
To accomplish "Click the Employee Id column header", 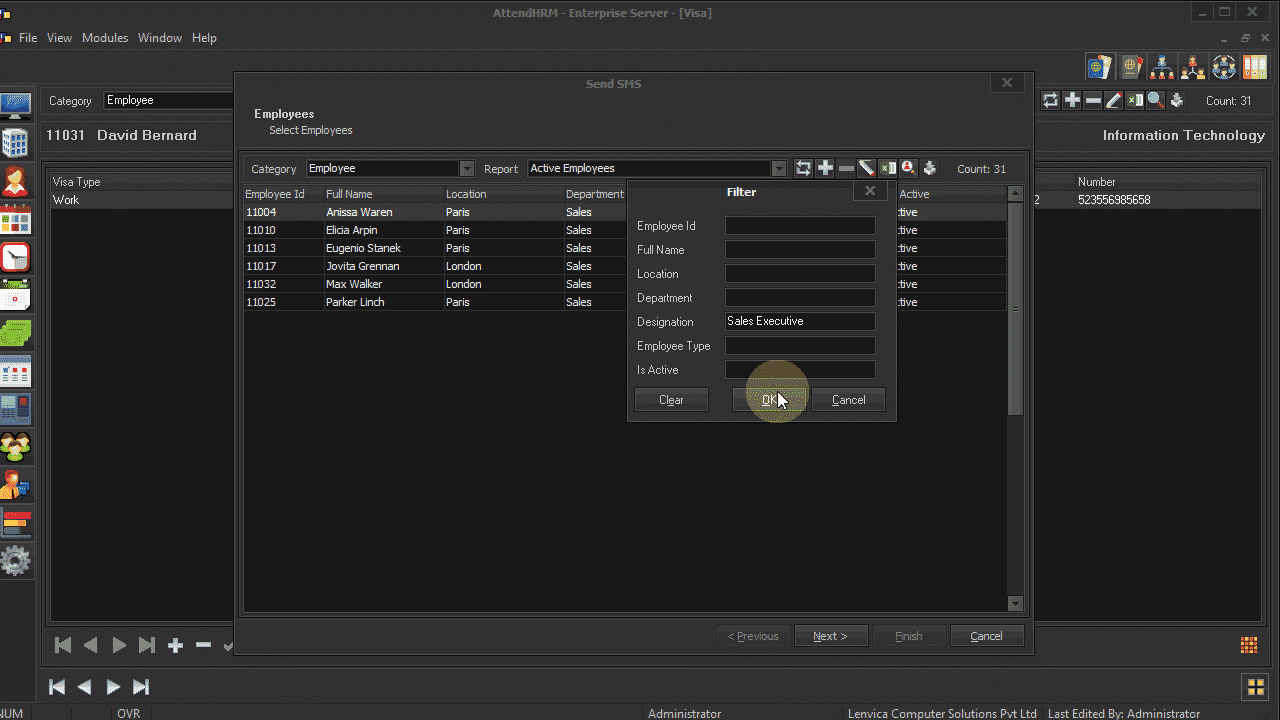I will pyautogui.click(x=284, y=194).
